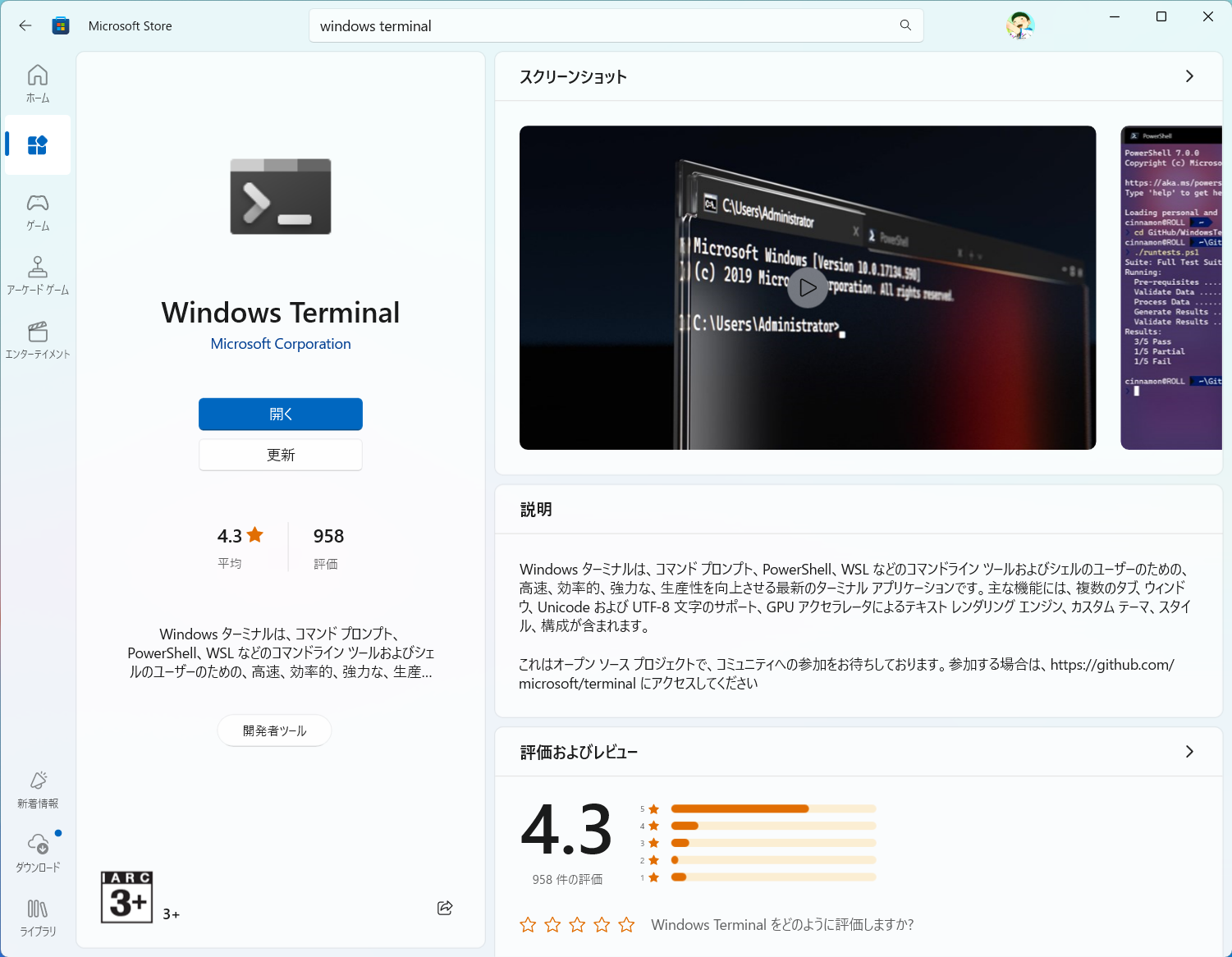The width and height of the screenshot is (1232, 957).
Task: Select the Apps sidebar icon
Action: pos(38,145)
